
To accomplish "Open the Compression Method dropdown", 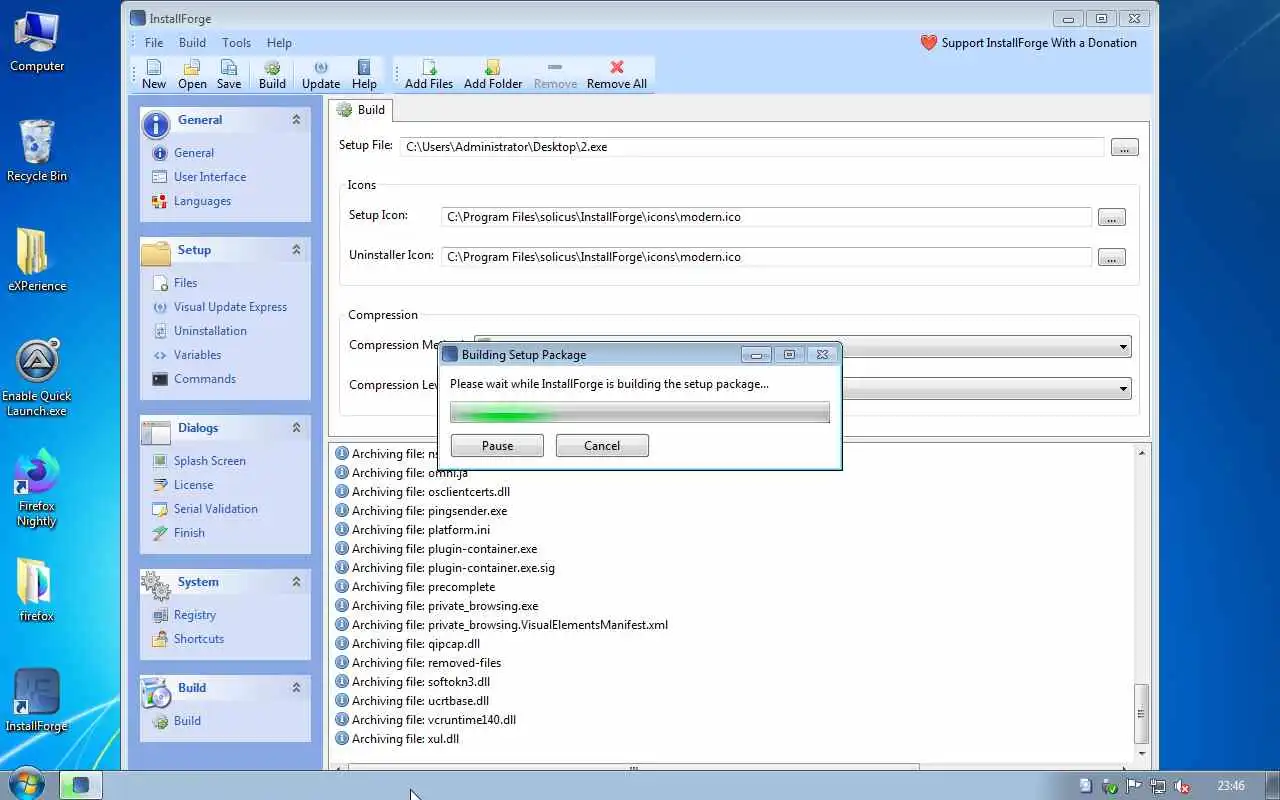I will [1124, 347].
